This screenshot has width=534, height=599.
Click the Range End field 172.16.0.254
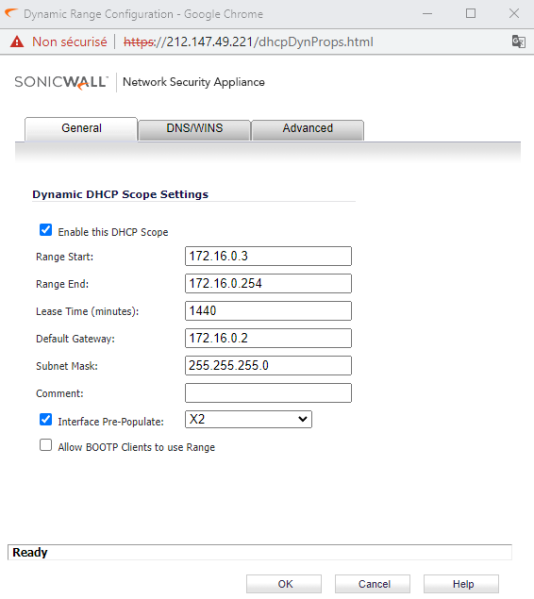click(268, 283)
